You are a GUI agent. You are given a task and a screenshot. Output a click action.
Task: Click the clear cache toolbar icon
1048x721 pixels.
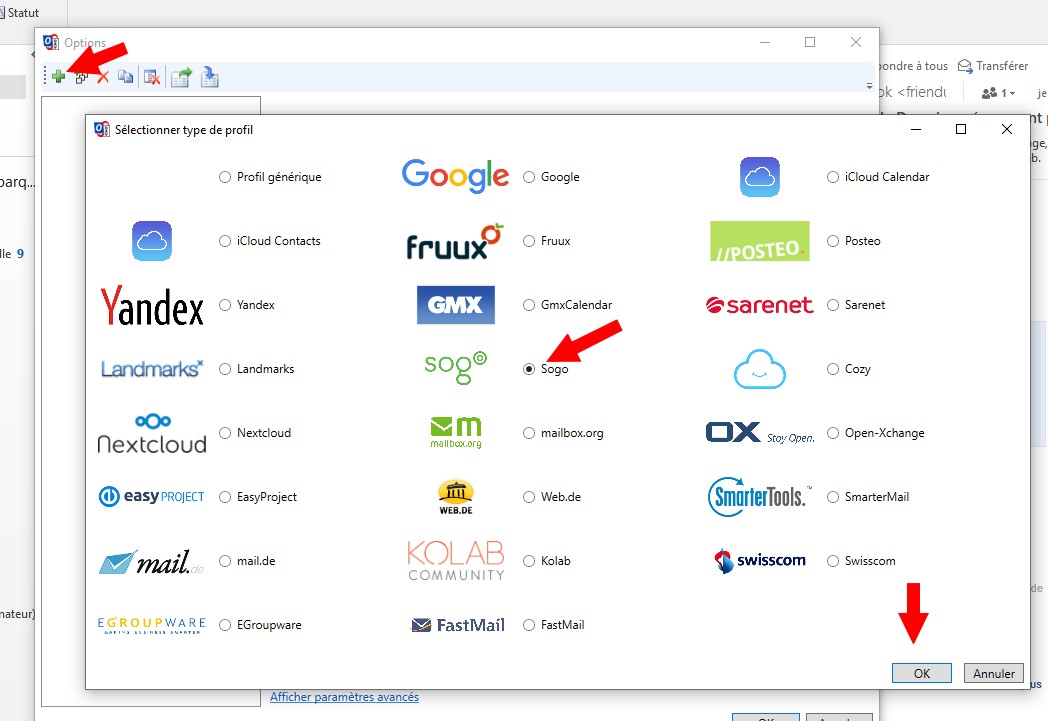[151, 77]
